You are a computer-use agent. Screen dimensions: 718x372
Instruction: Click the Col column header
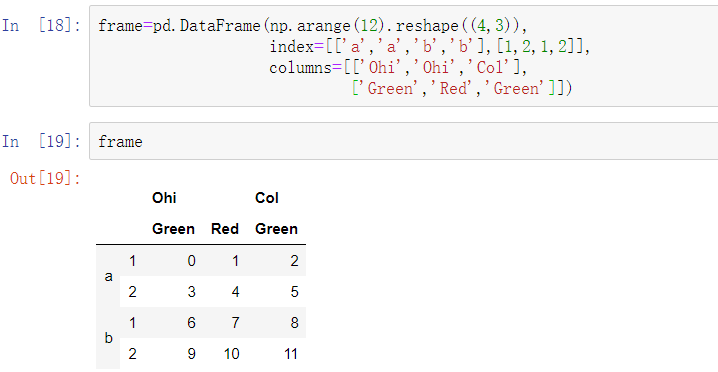pos(267,198)
